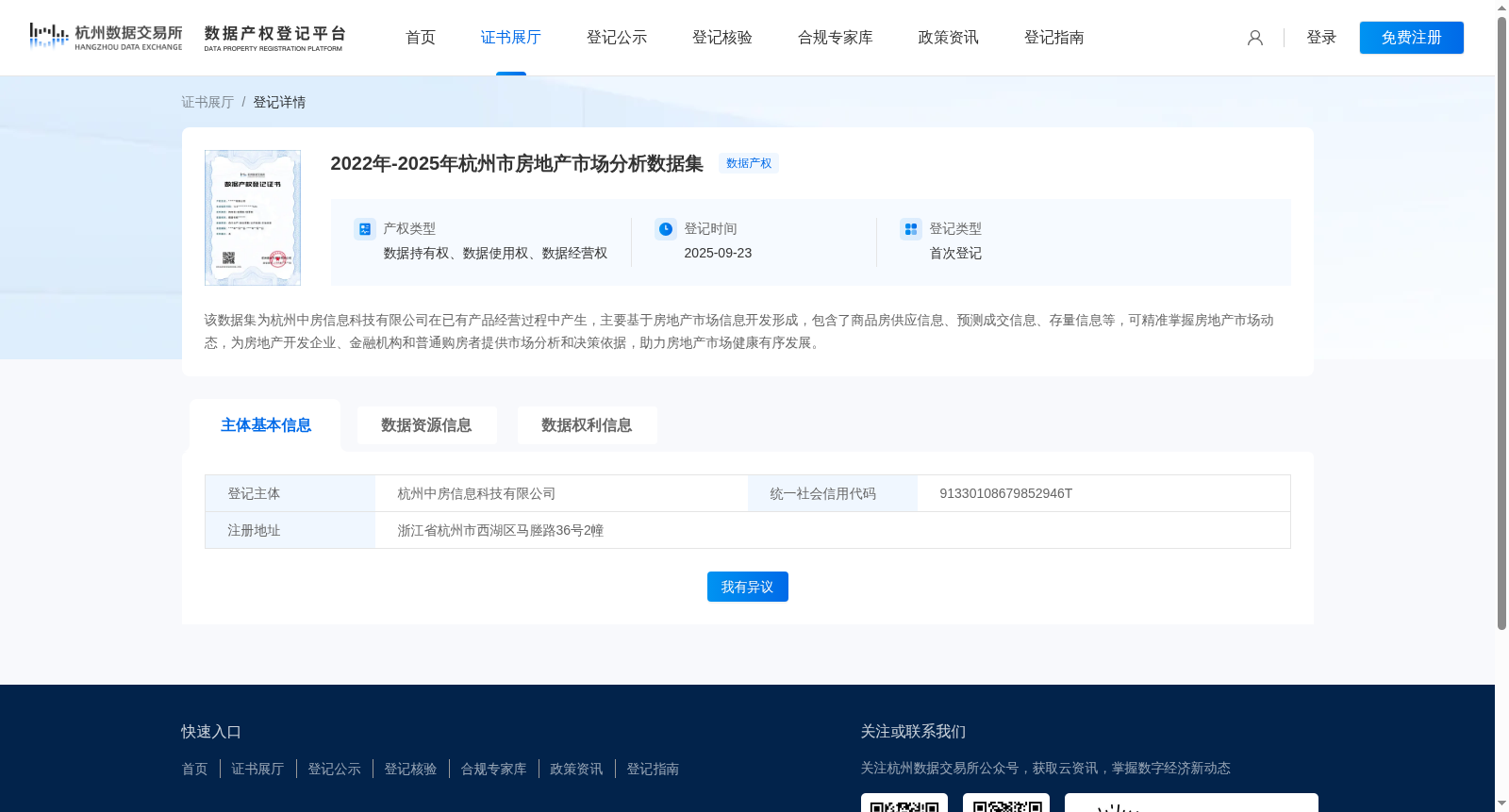Switch to 数据权利信息 tab

point(587,425)
